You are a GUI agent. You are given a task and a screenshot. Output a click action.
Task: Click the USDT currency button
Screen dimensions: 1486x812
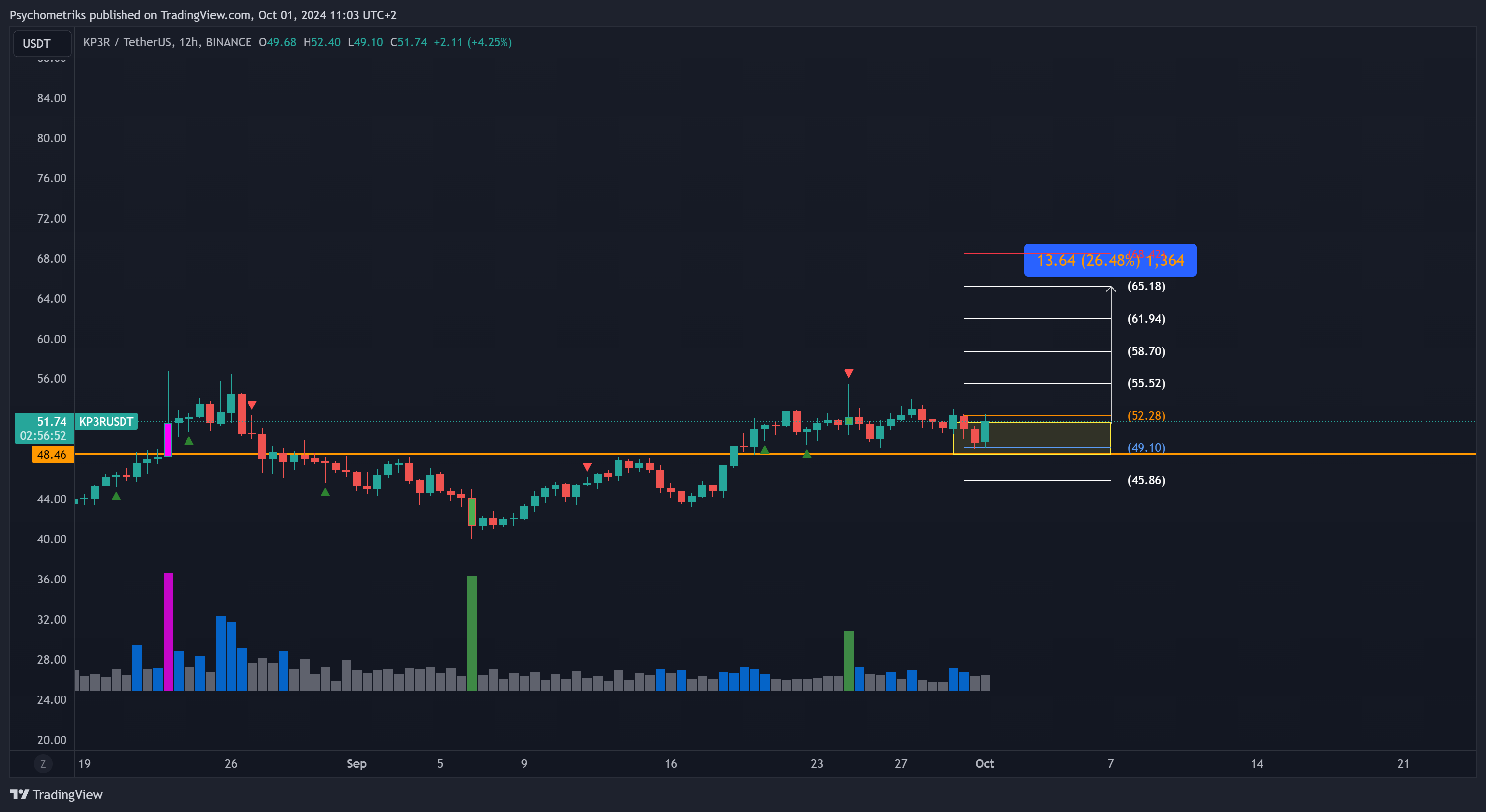point(42,43)
